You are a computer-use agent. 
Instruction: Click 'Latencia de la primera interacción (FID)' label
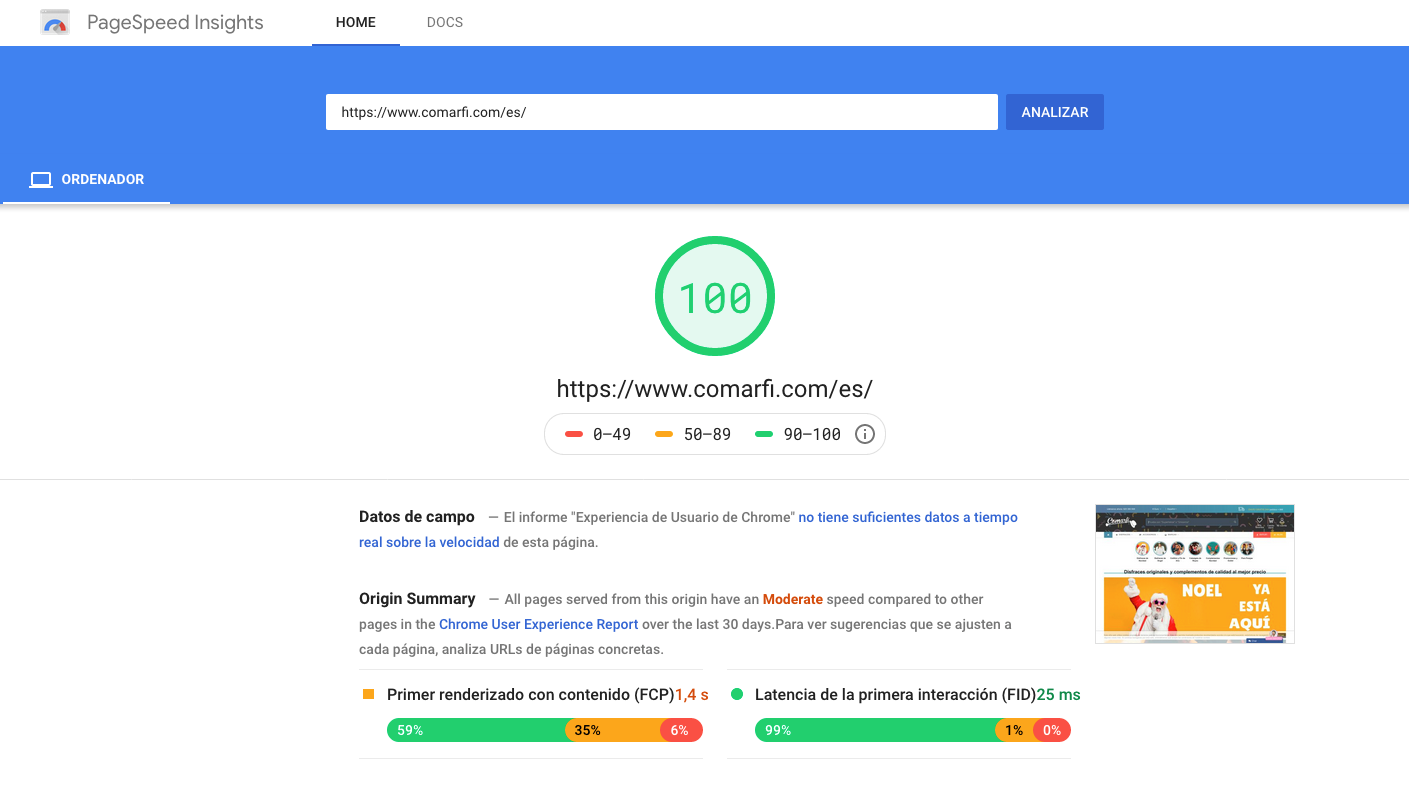click(896, 694)
